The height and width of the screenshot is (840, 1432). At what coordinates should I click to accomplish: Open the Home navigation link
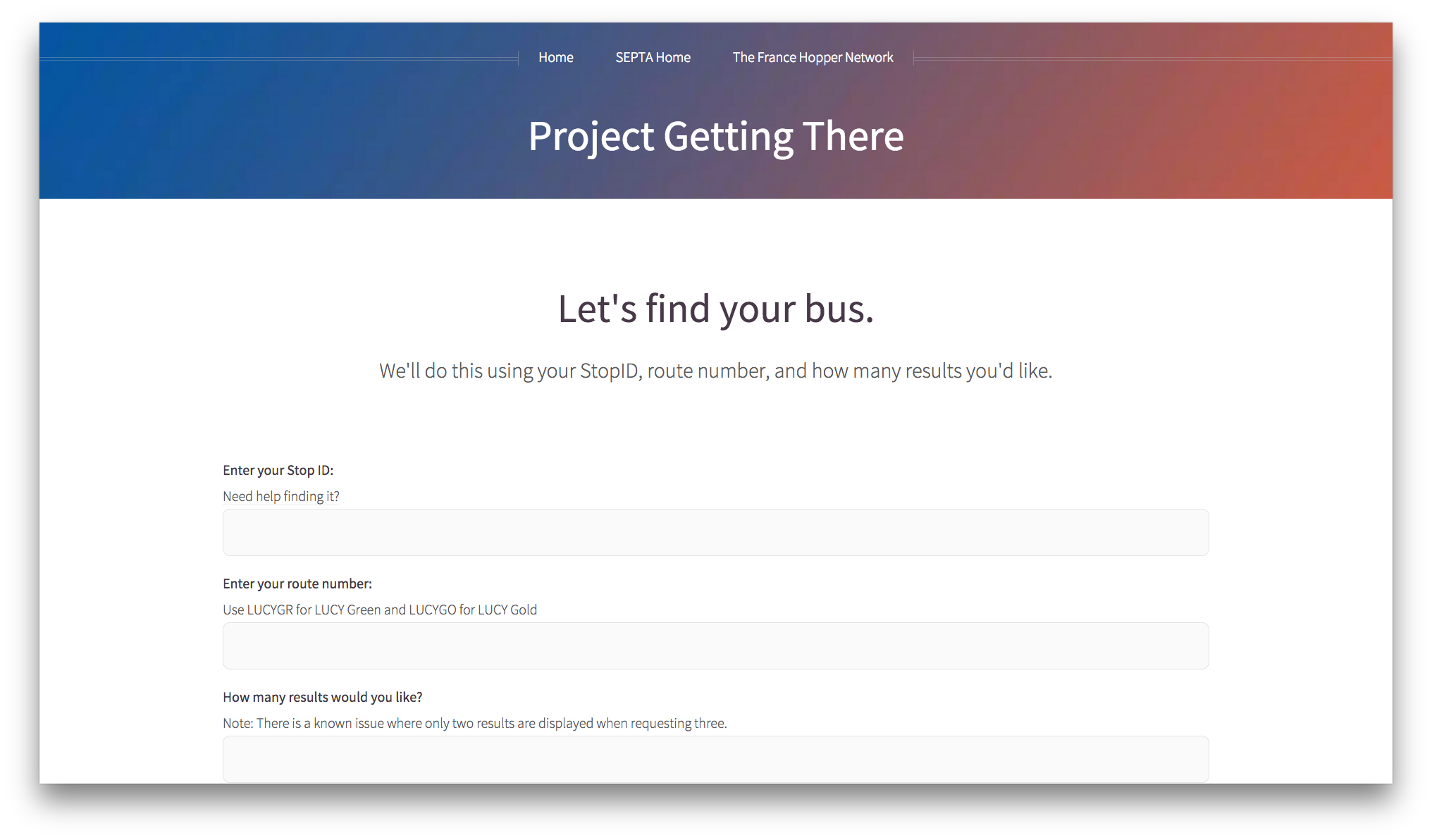click(555, 58)
